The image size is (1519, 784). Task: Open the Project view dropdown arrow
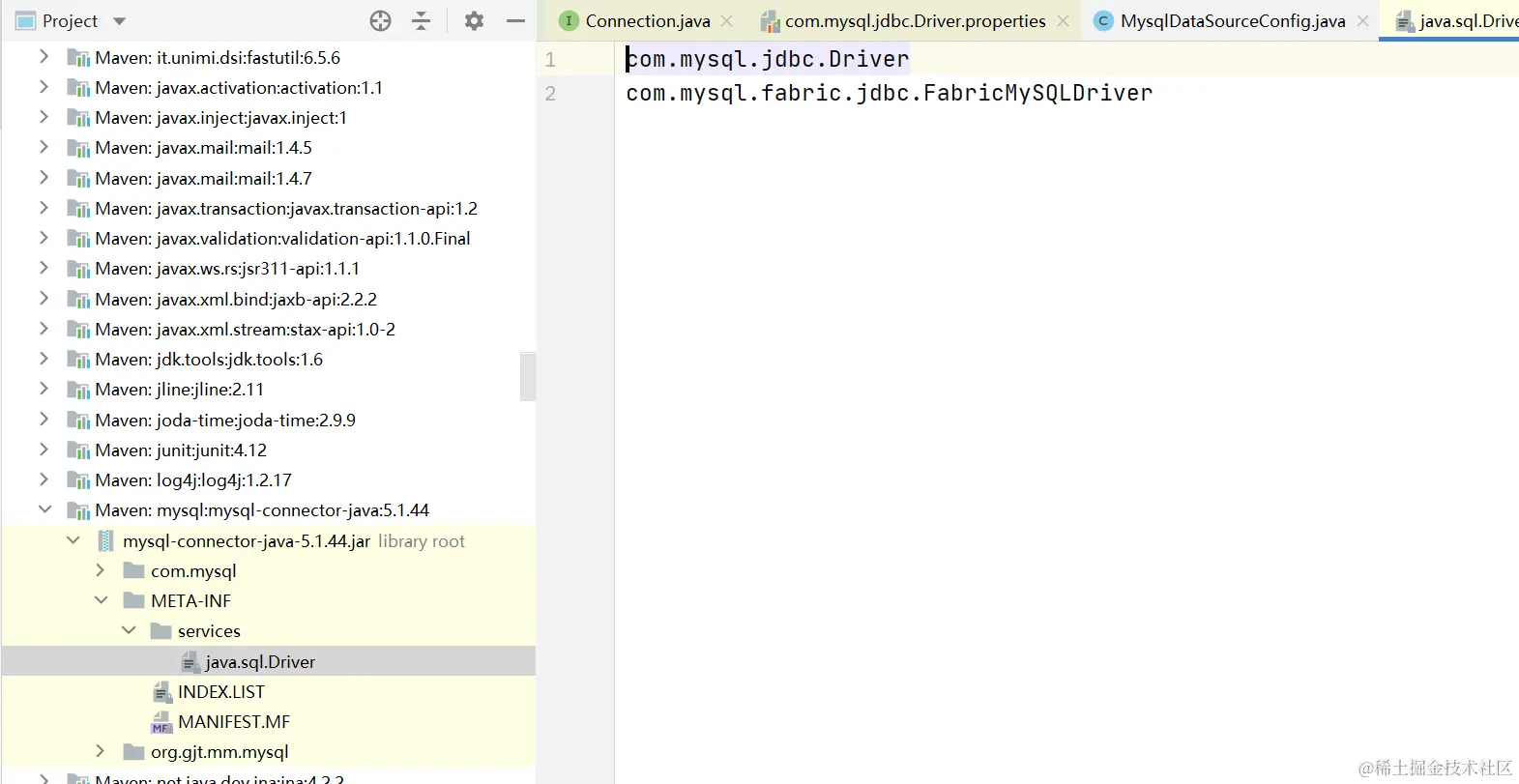click(x=120, y=20)
